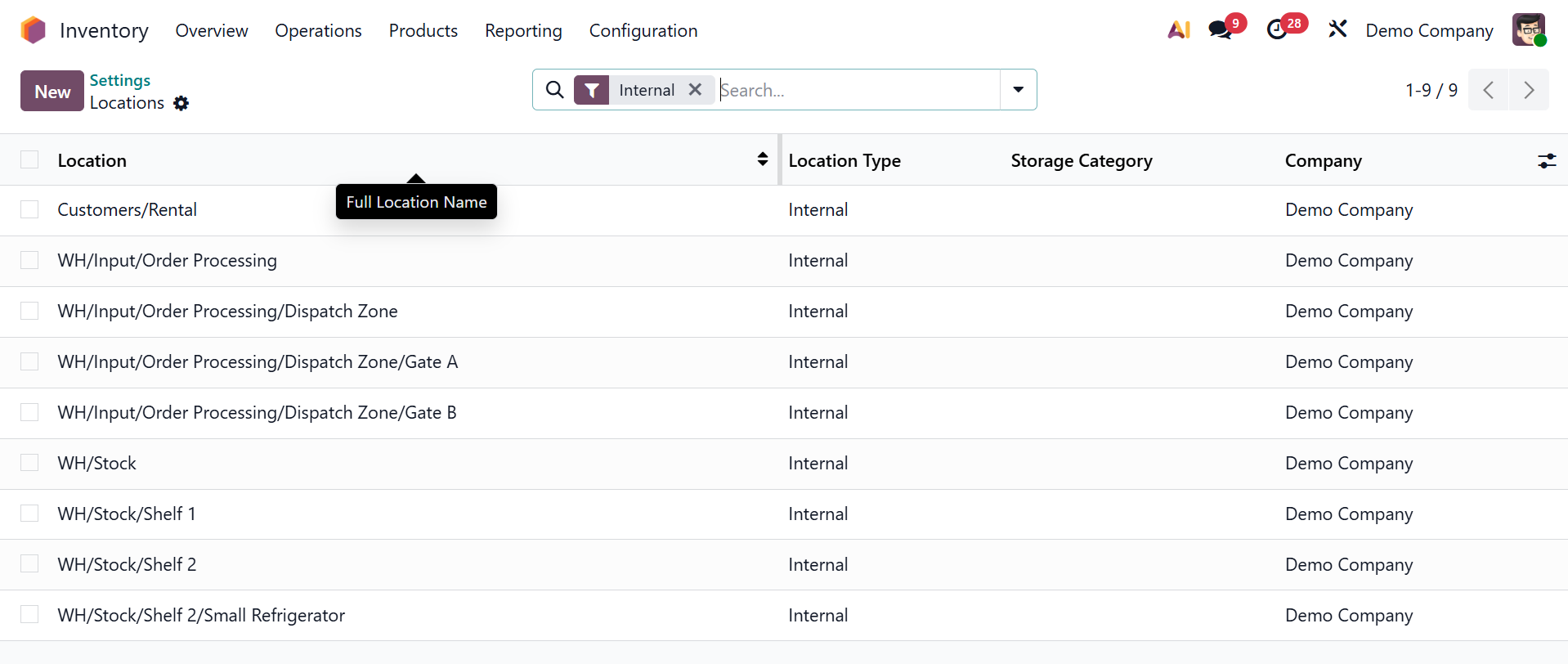1568x664 pixels.
Task: Sort by Company column header
Action: [x=1323, y=160]
